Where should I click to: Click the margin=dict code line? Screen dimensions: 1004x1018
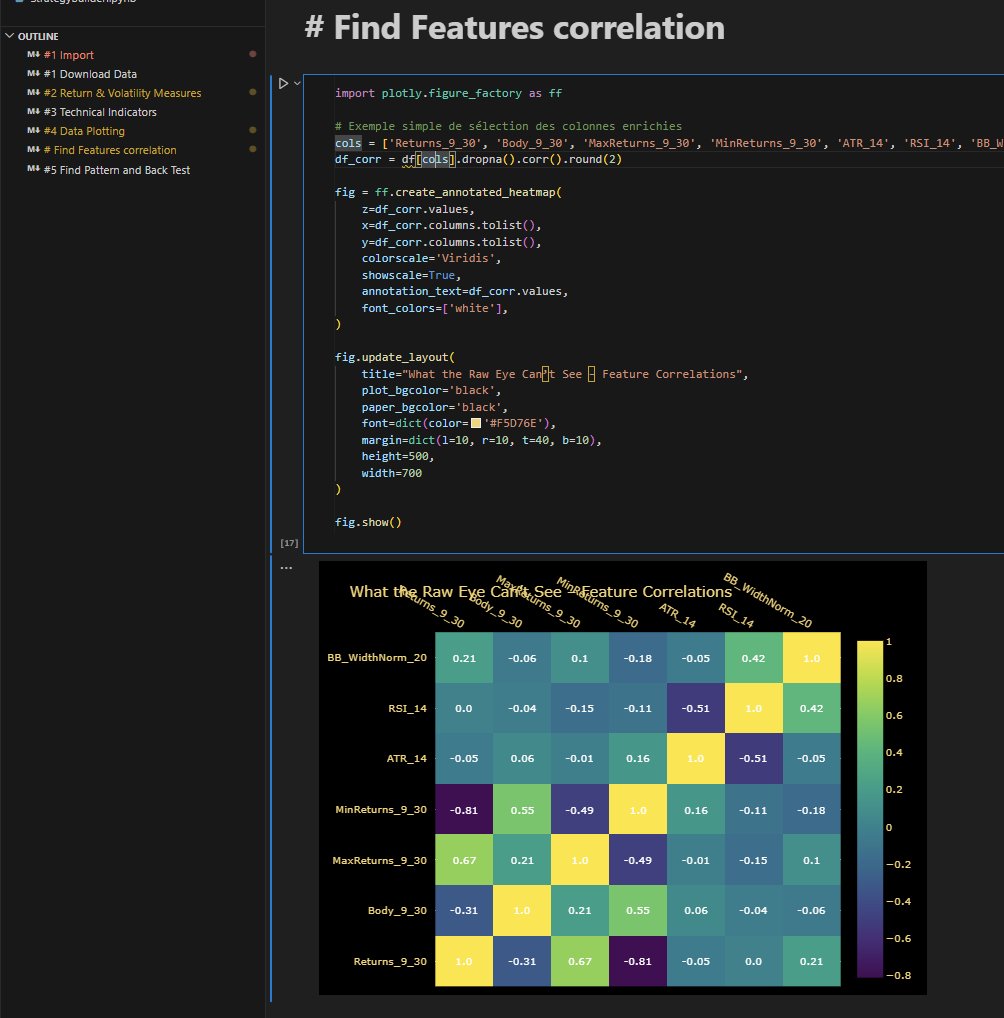[481, 440]
